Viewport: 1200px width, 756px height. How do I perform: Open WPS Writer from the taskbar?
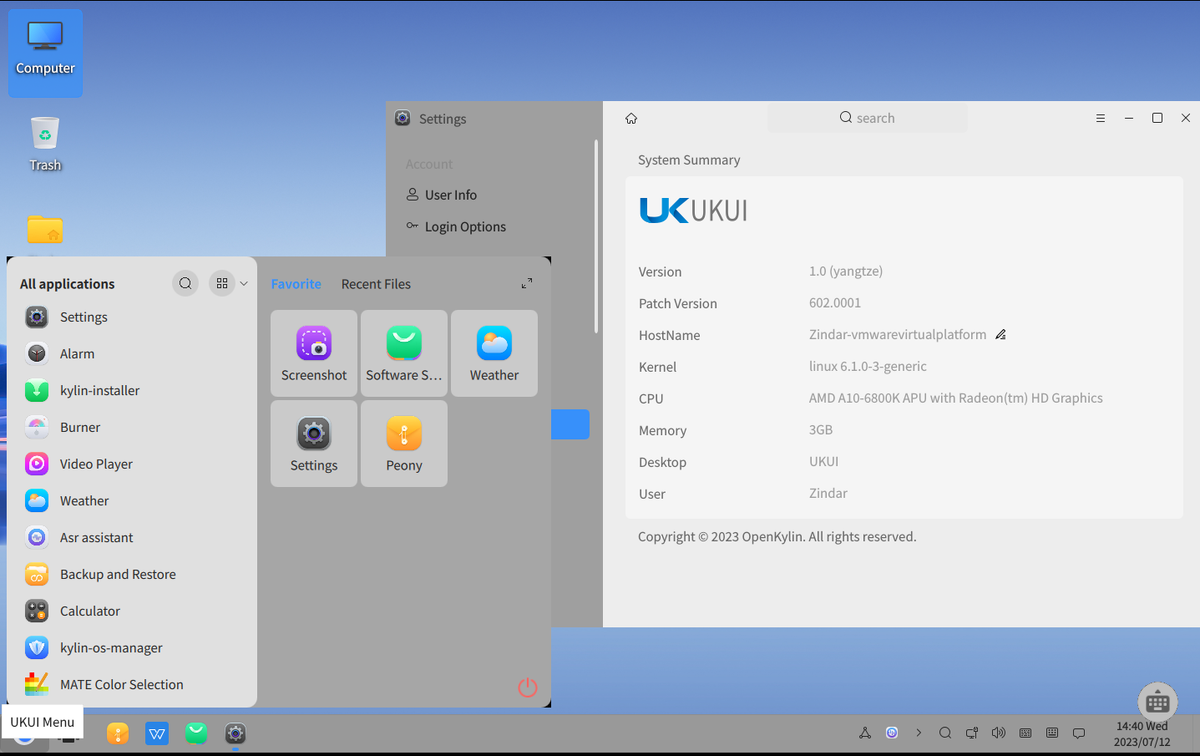click(157, 734)
